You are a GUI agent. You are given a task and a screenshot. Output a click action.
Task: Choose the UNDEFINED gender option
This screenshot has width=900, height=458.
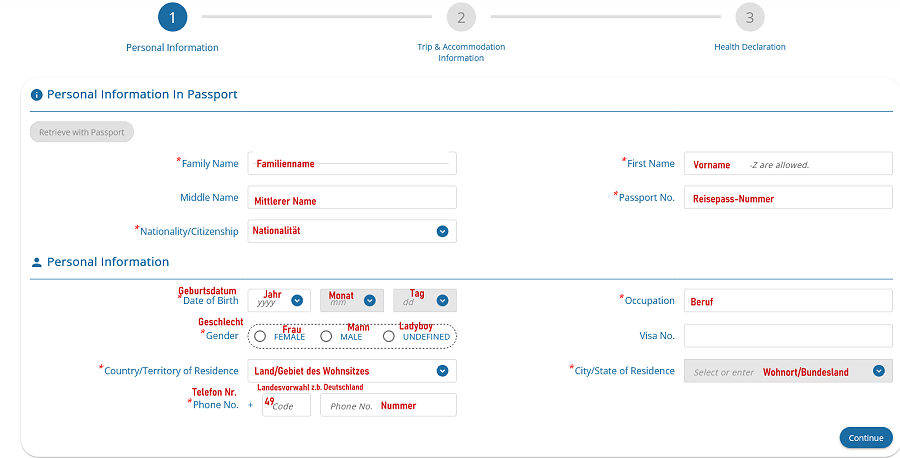click(x=389, y=337)
